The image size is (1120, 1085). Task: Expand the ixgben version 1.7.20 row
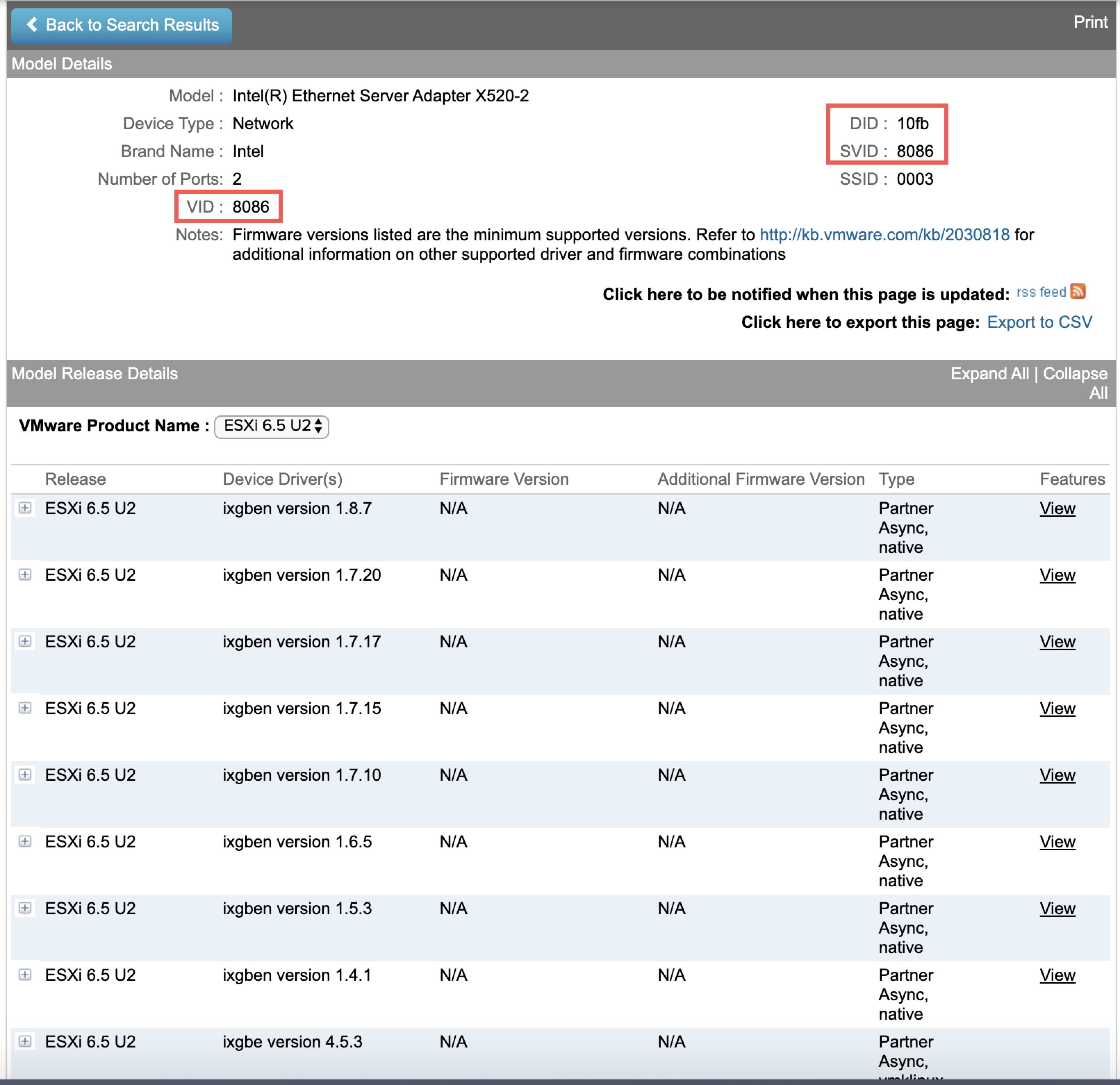(x=25, y=575)
